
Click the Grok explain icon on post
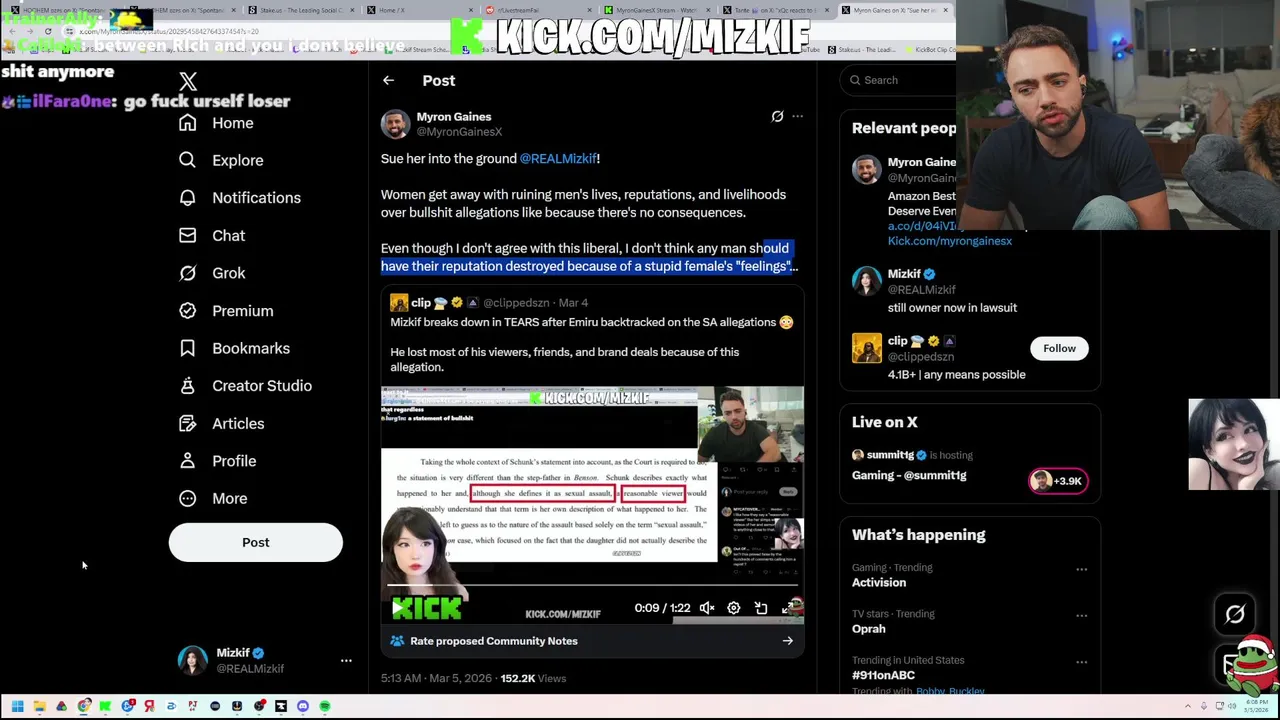click(777, 117)
